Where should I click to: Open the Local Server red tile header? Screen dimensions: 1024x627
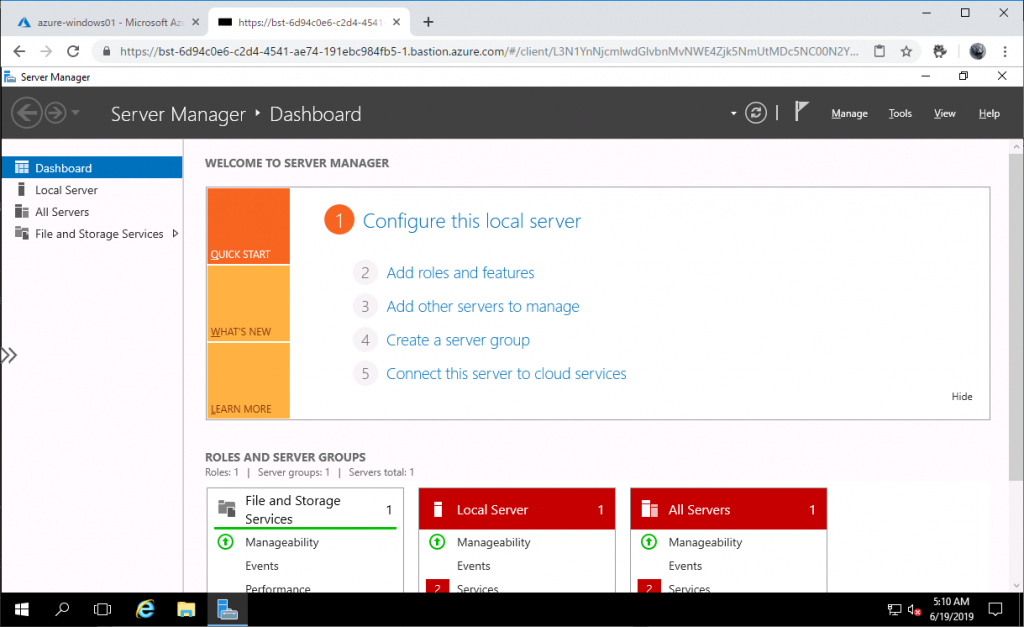[x=517, y=509]
